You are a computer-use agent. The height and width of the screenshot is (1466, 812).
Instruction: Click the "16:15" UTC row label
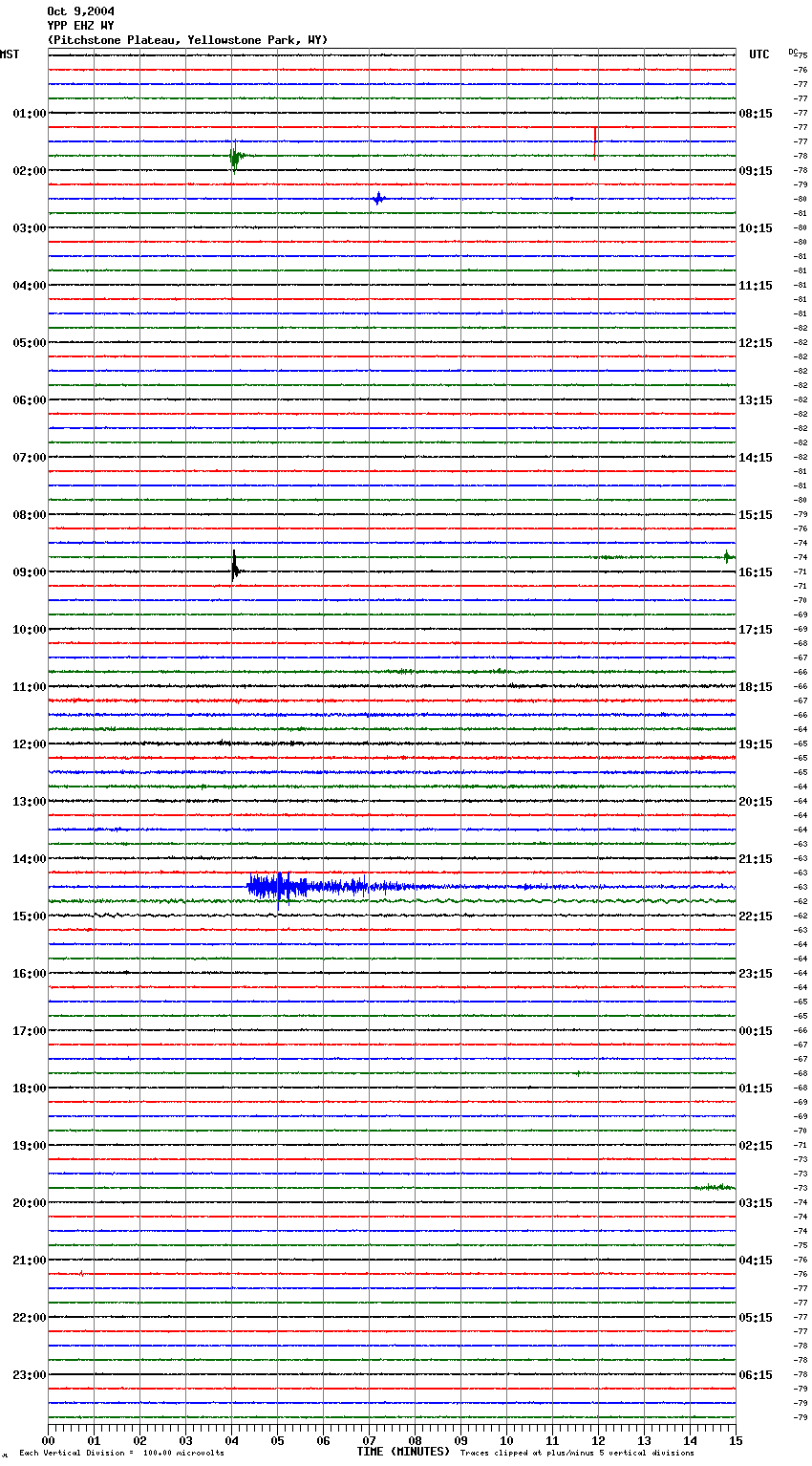(756, 572)
